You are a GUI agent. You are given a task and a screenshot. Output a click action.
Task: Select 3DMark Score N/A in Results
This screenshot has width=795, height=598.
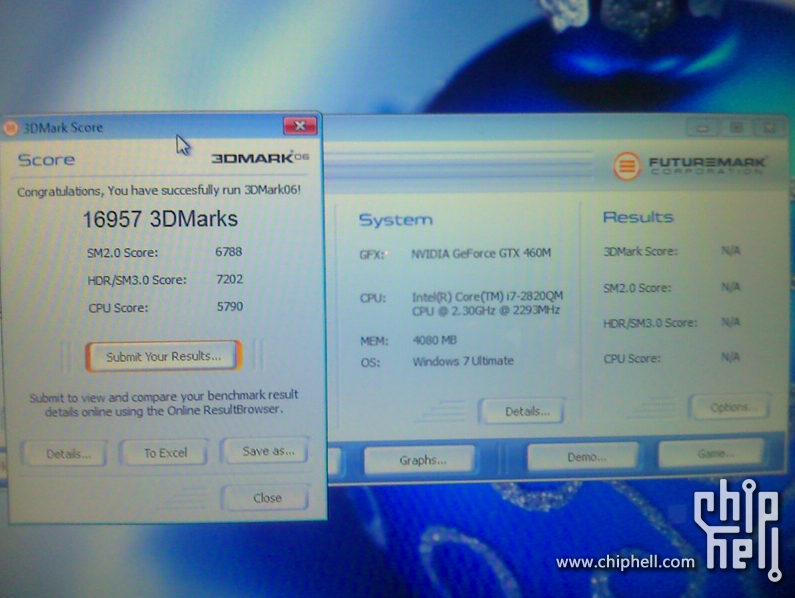coord(731,251)
